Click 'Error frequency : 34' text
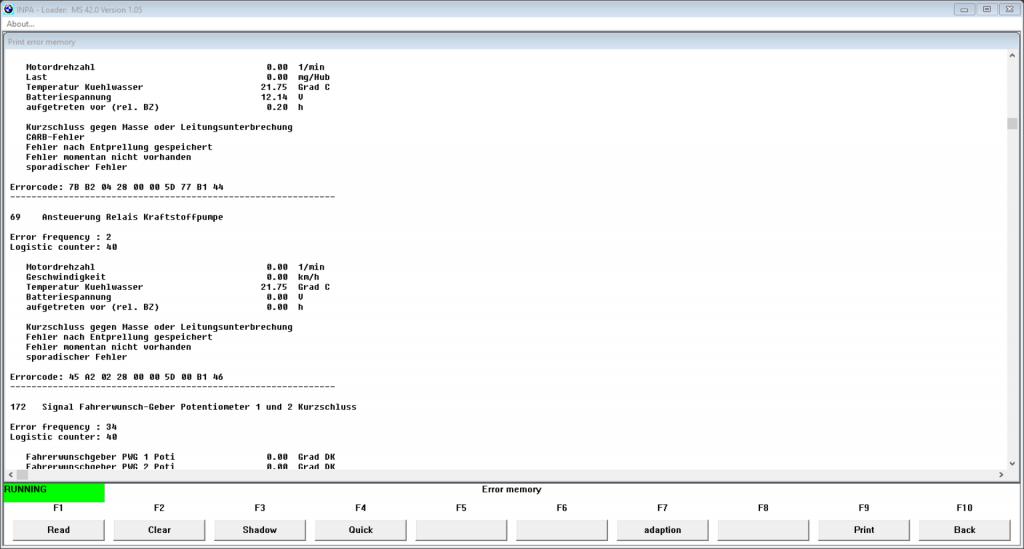The width and height of the screenshot is (1024, 549). click(63, 427)
